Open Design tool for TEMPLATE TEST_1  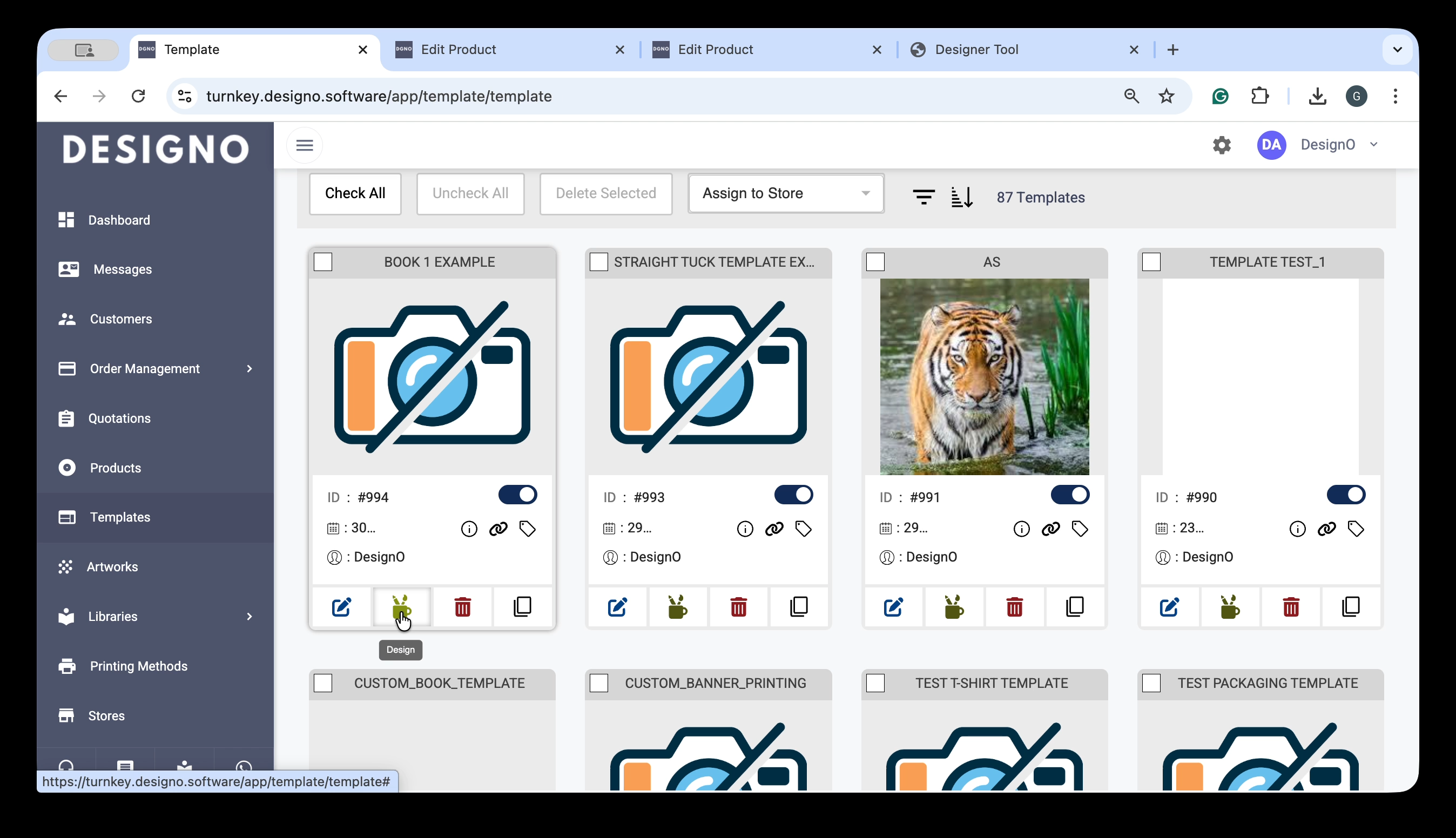pos(1230,606)
